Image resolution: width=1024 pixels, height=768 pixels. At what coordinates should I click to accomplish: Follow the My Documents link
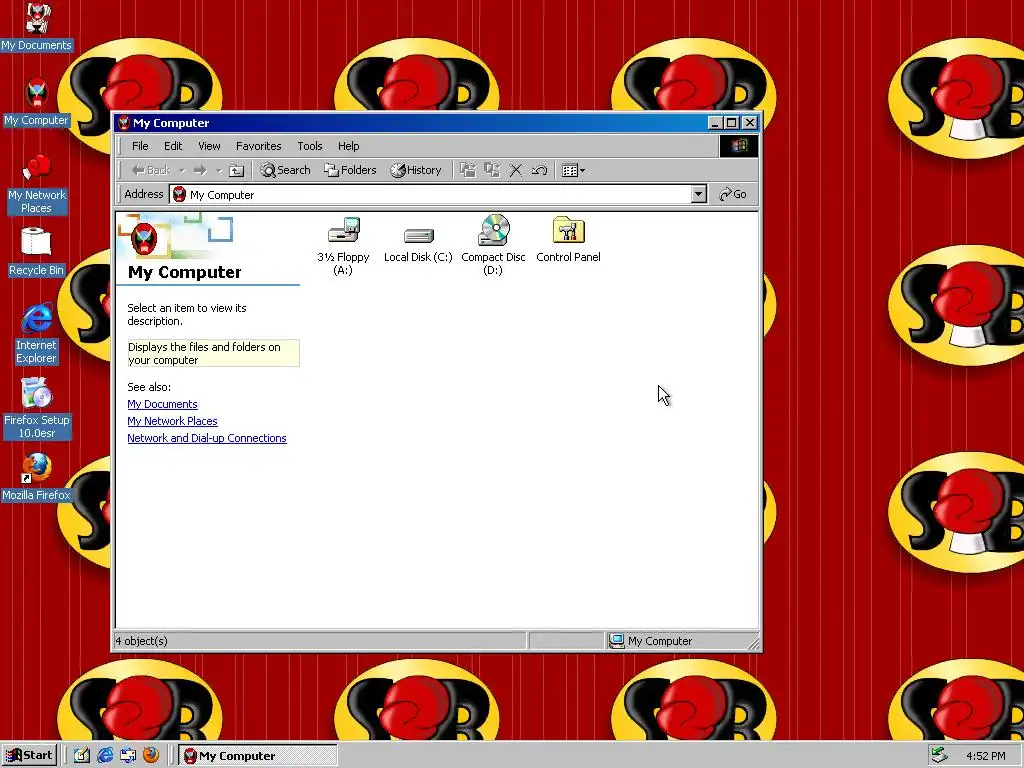pos(162,404)
